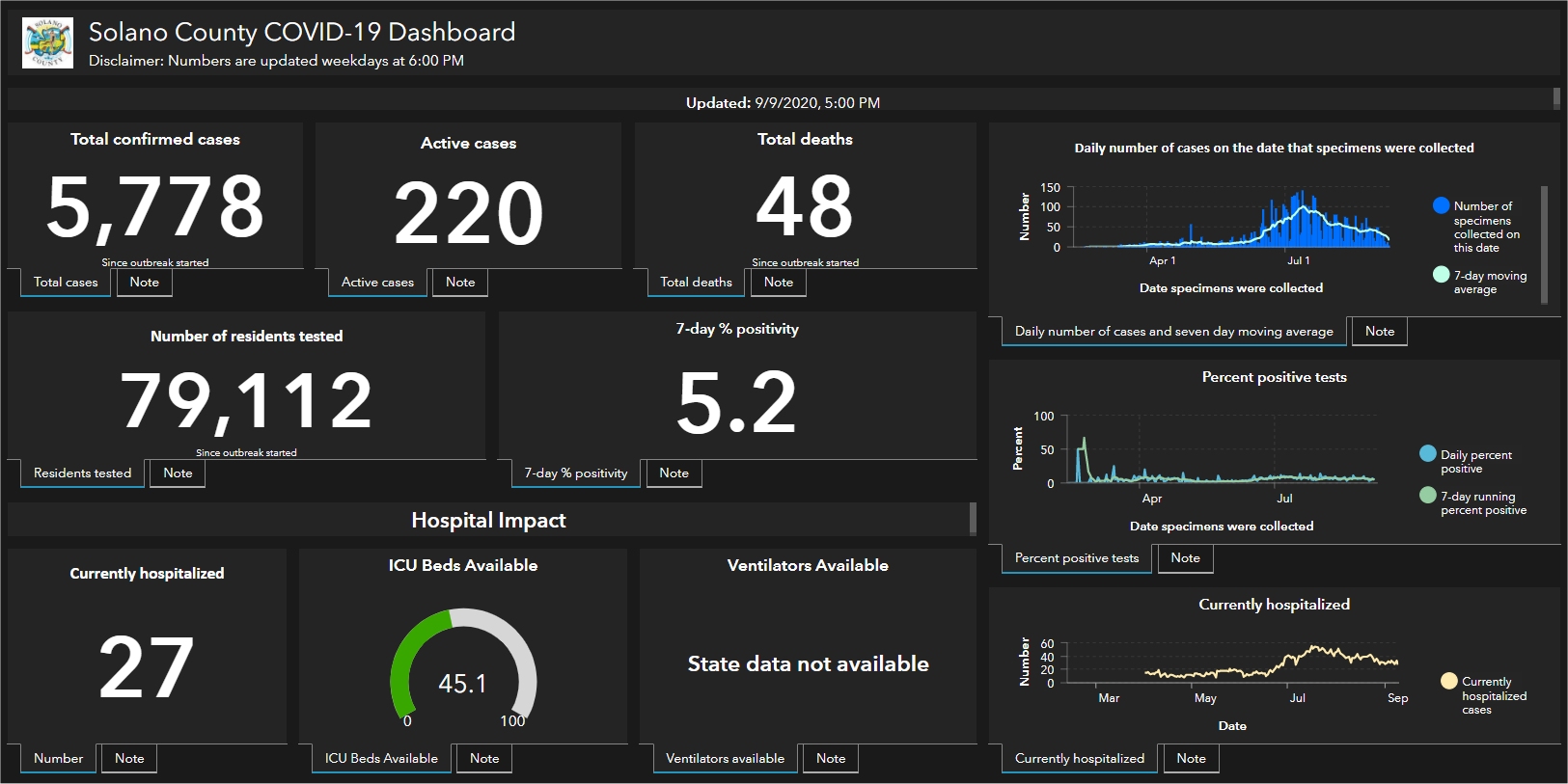Click scrollbar beside daily cases chart legend
Screen dimensions: 1568x784
(x=1544, y=245)
